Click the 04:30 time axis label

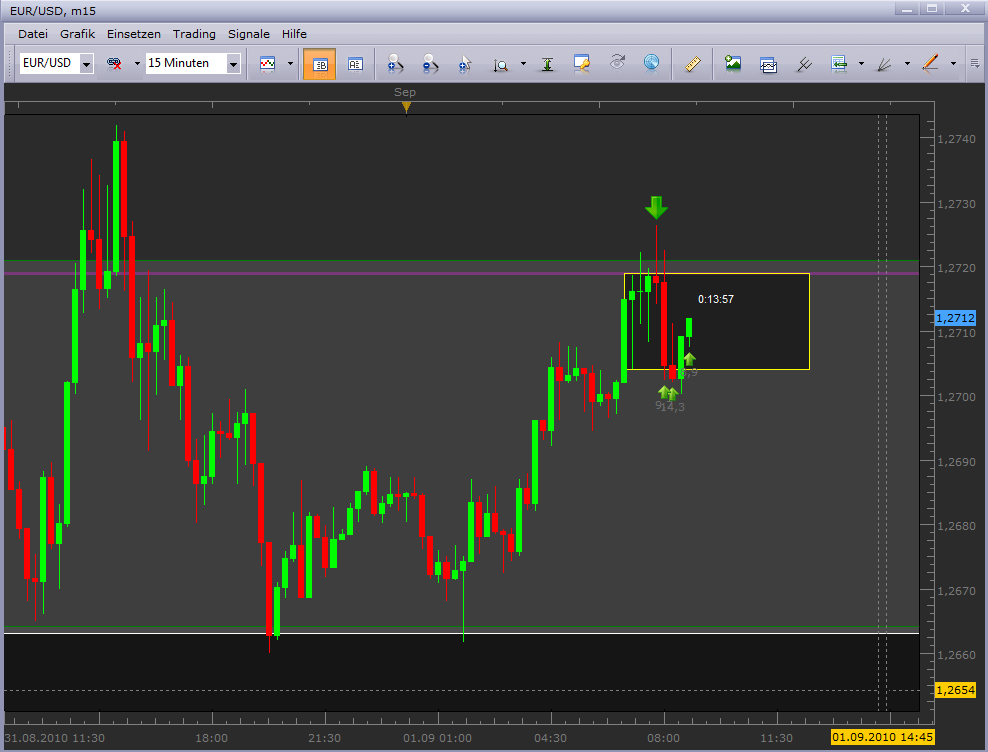(551, 738)
